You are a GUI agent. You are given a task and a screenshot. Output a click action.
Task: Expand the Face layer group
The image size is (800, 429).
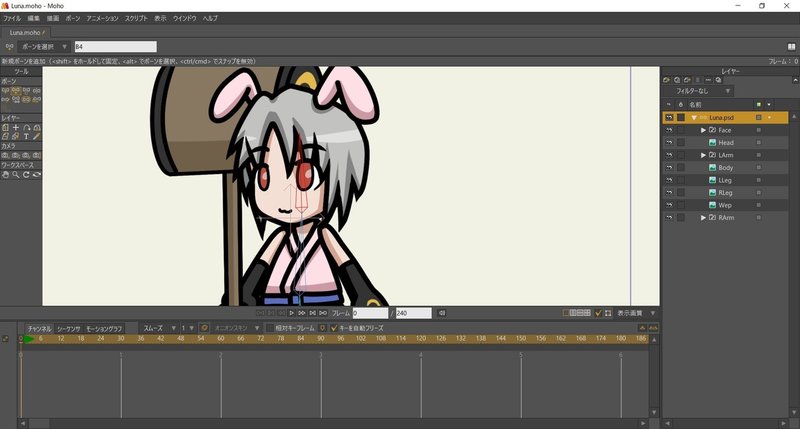coord(703,130)
